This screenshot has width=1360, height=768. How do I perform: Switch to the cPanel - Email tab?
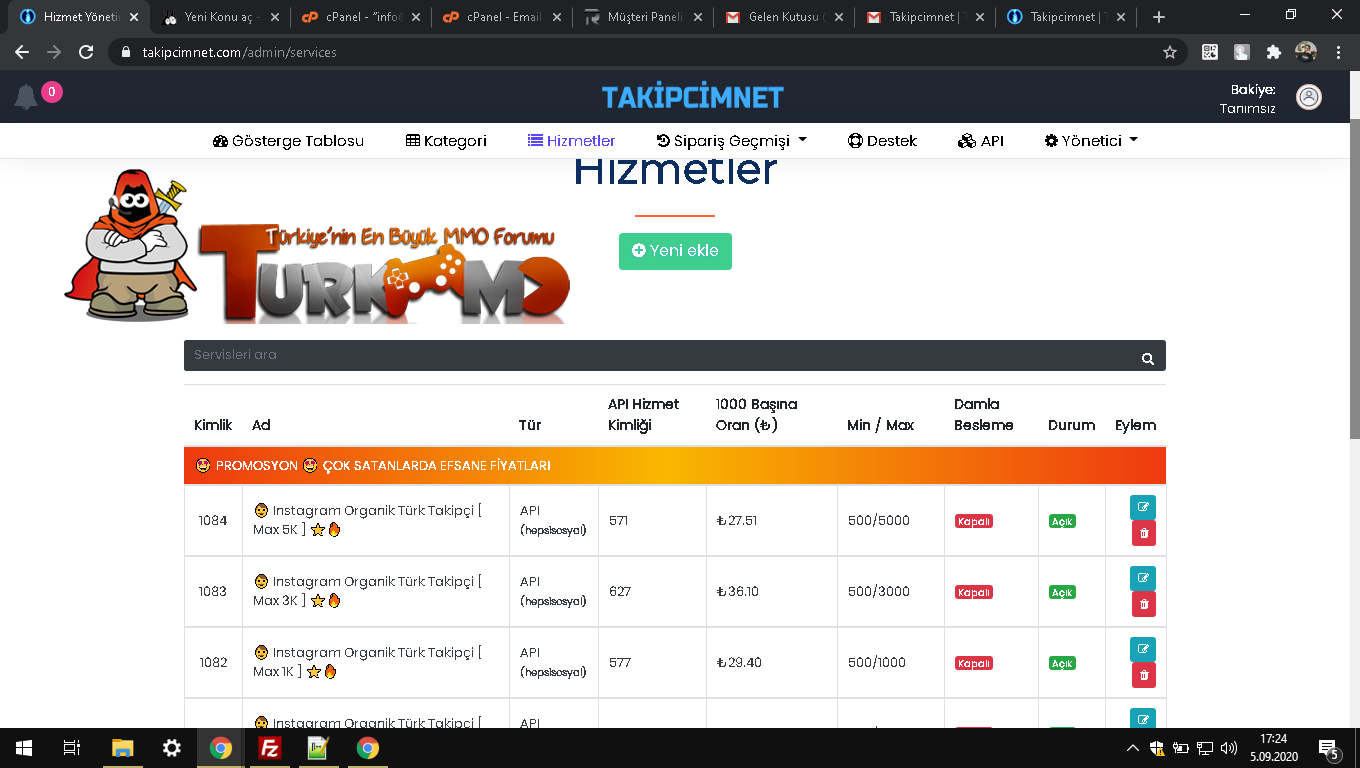tap(502, 17)
